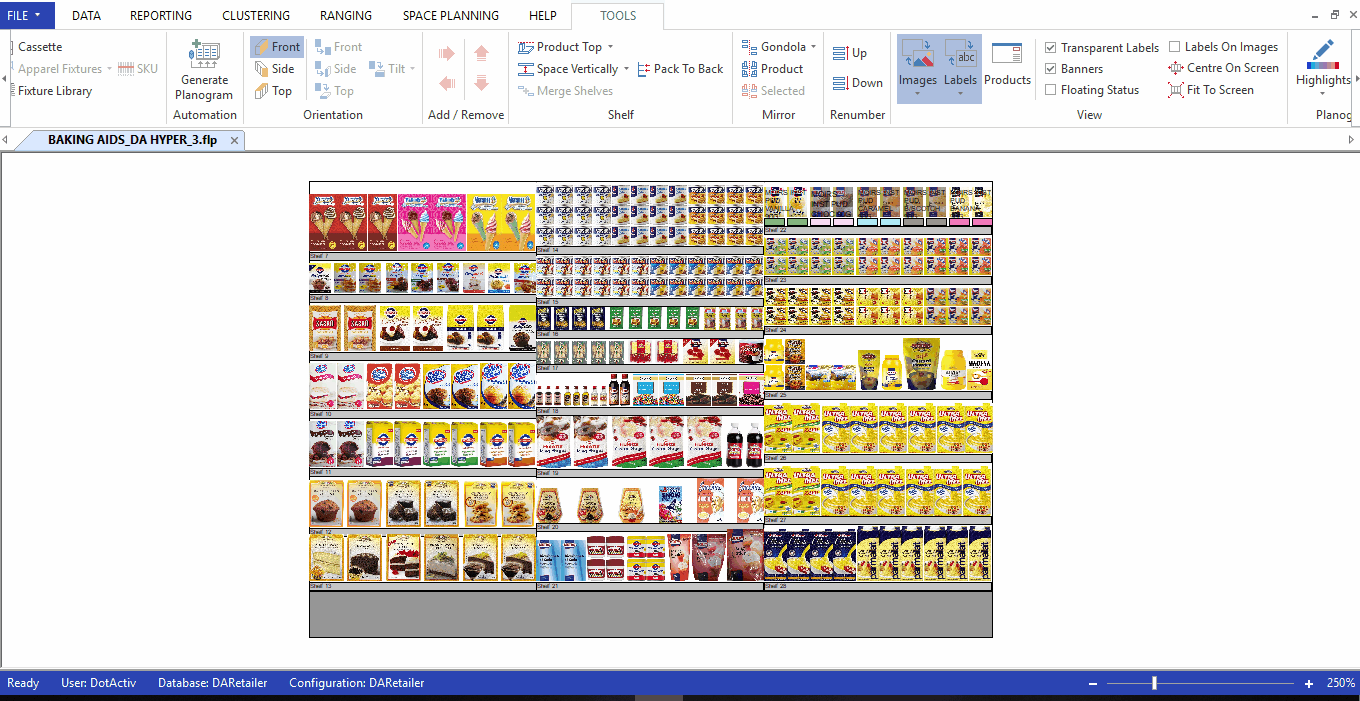The image size is (1360, 701).
Task: Open the DATA ribbon tab
Action: [86, 16]
